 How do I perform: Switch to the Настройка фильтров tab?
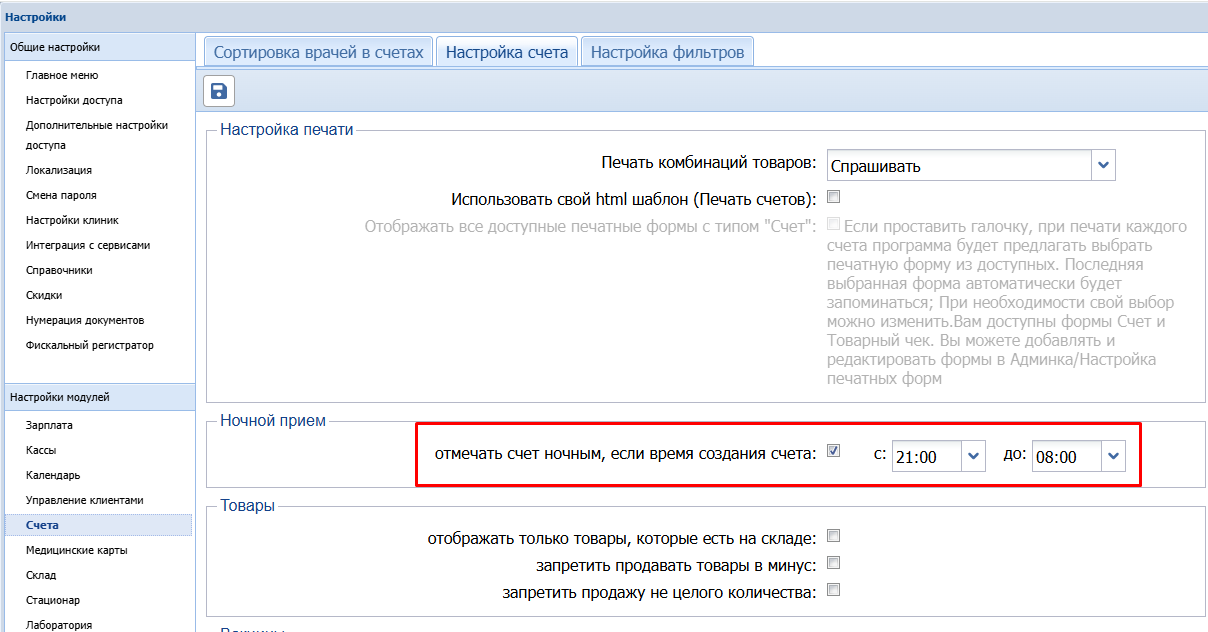pos(667,52)
